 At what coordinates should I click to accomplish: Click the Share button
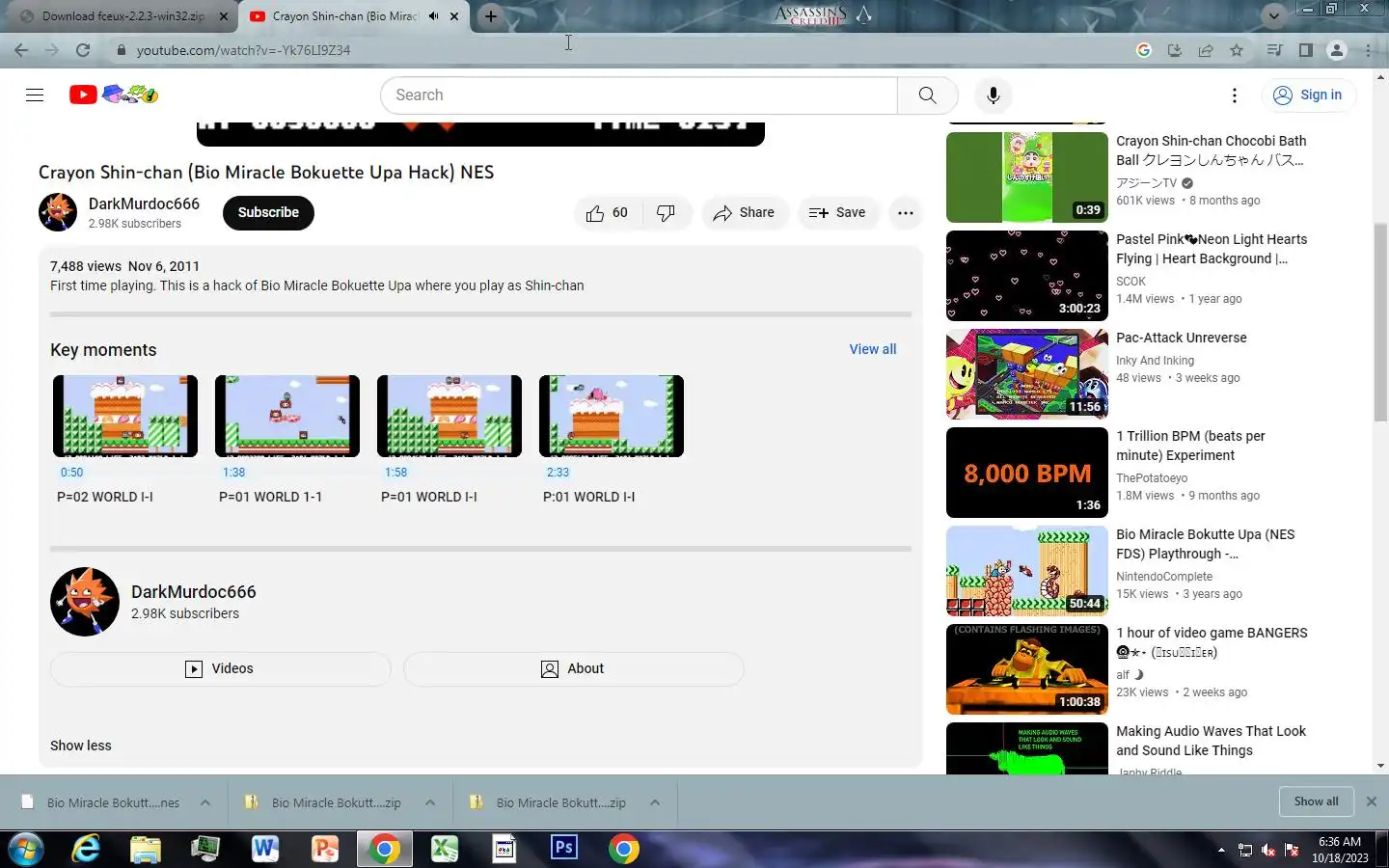745,212
